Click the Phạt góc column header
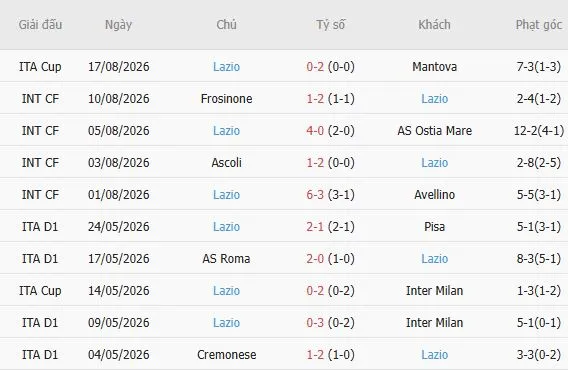Viewport: 568px width, 370px height. (539, 25)
